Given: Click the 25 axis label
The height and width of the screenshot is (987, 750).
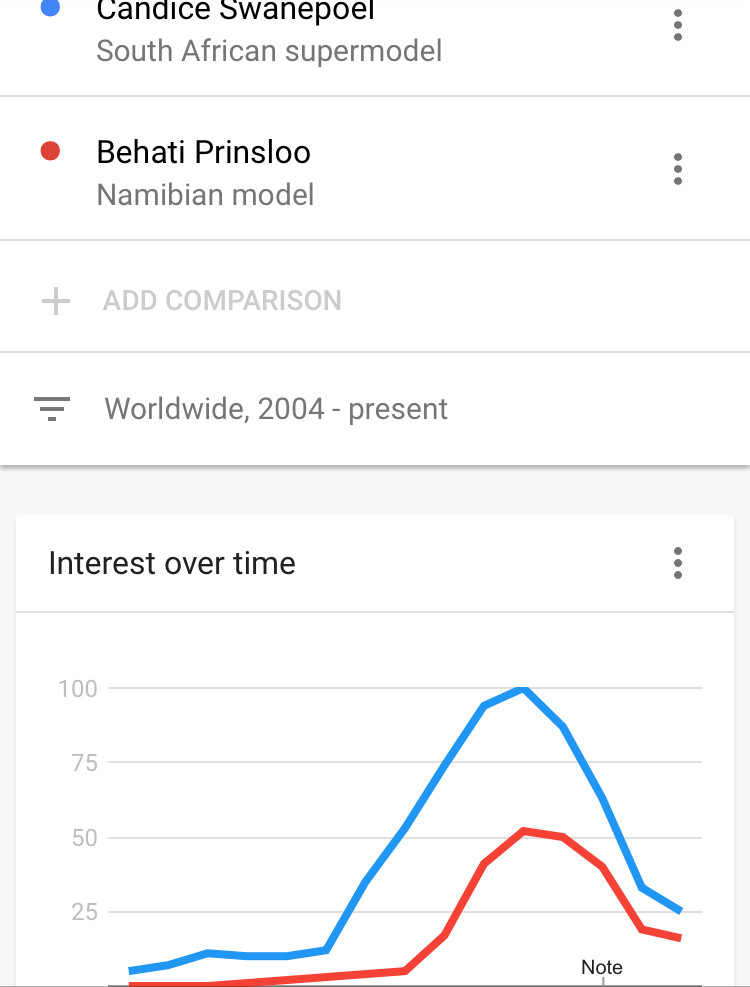Looking at the screenshot, I should (84, 911).
